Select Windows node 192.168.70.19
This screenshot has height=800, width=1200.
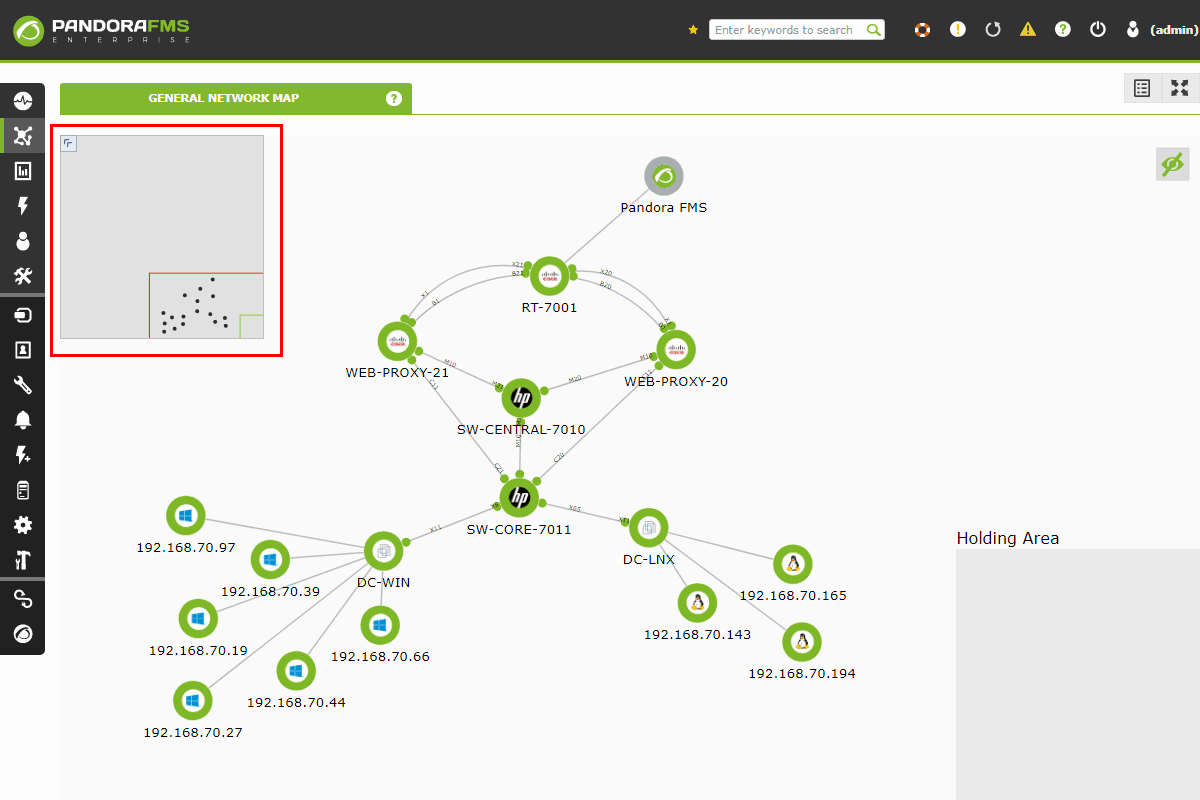[x=198, y=619]
